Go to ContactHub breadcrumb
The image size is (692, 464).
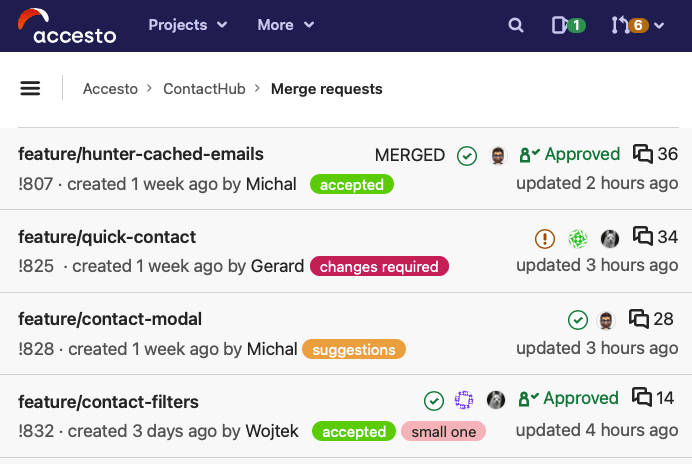click(x=204, y=89)
